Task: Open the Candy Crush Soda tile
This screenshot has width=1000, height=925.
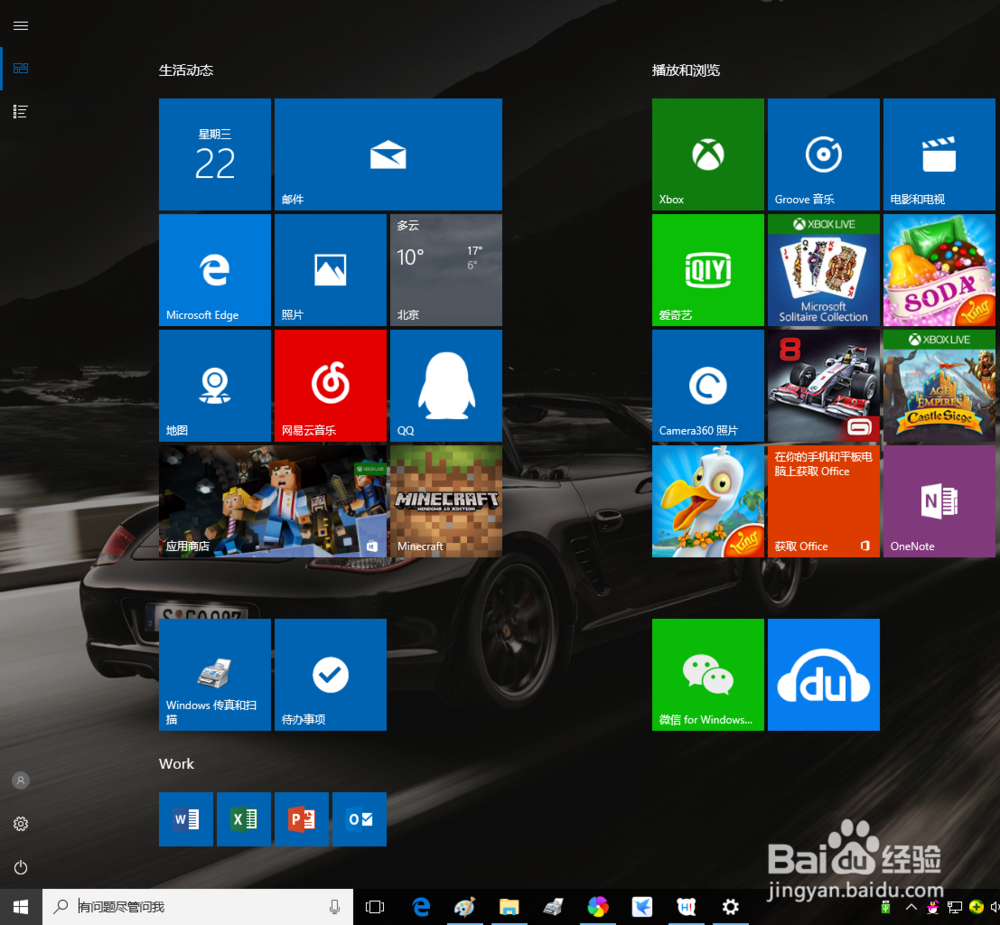Action: (939, 270)
